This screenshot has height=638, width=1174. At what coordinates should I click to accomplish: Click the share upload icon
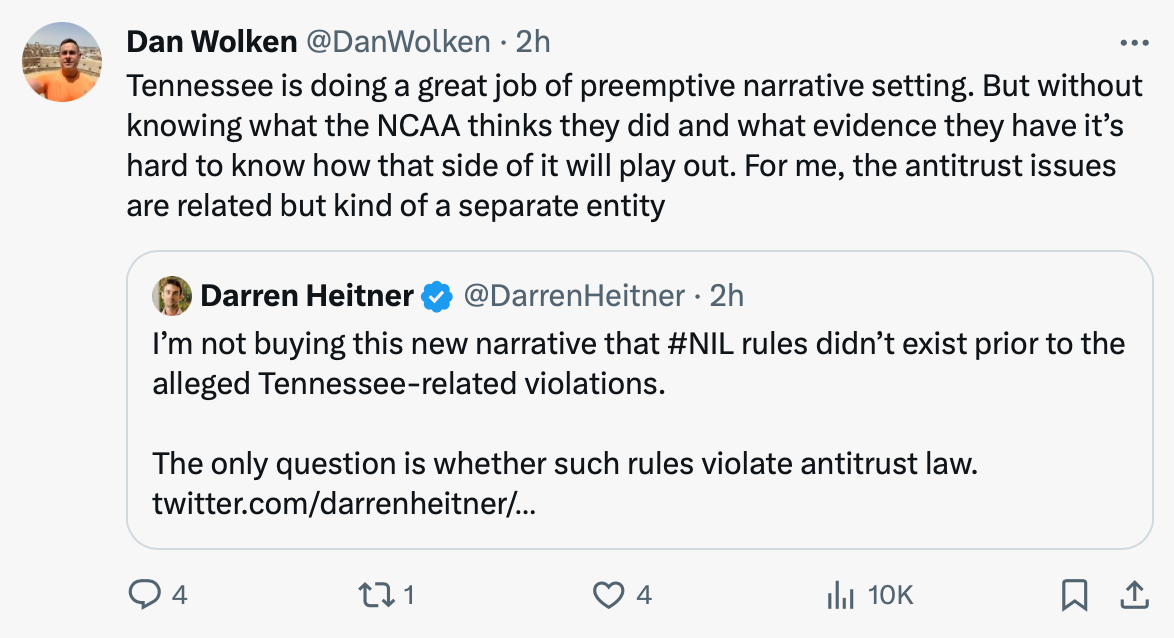1134,596
